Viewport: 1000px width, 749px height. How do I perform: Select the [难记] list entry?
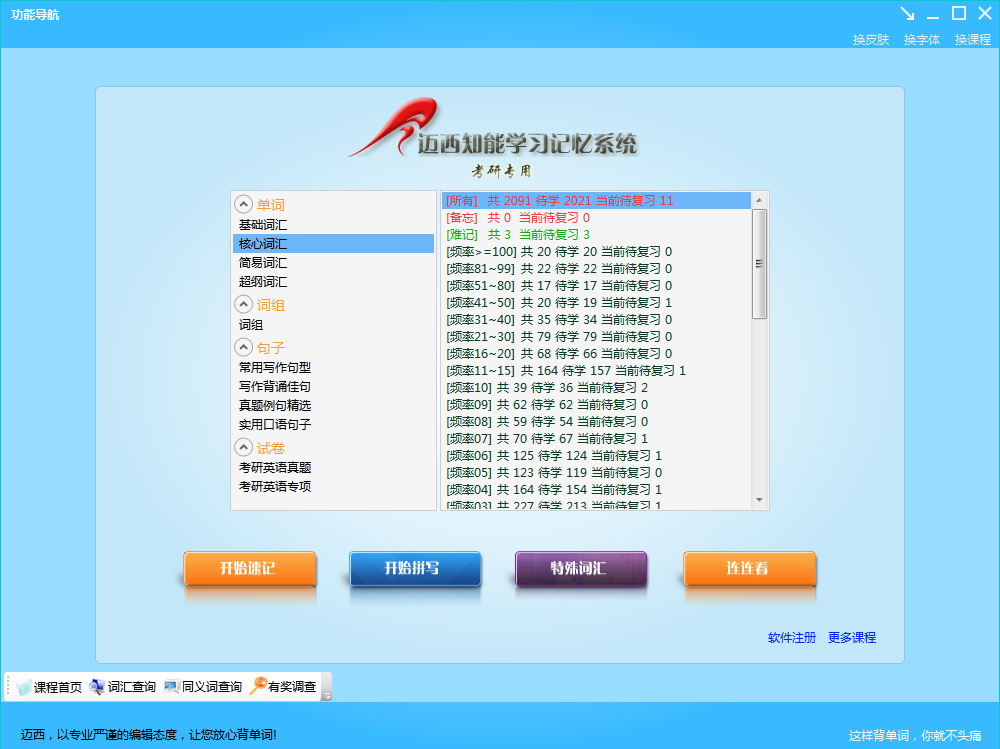click(x=517, y=234)
